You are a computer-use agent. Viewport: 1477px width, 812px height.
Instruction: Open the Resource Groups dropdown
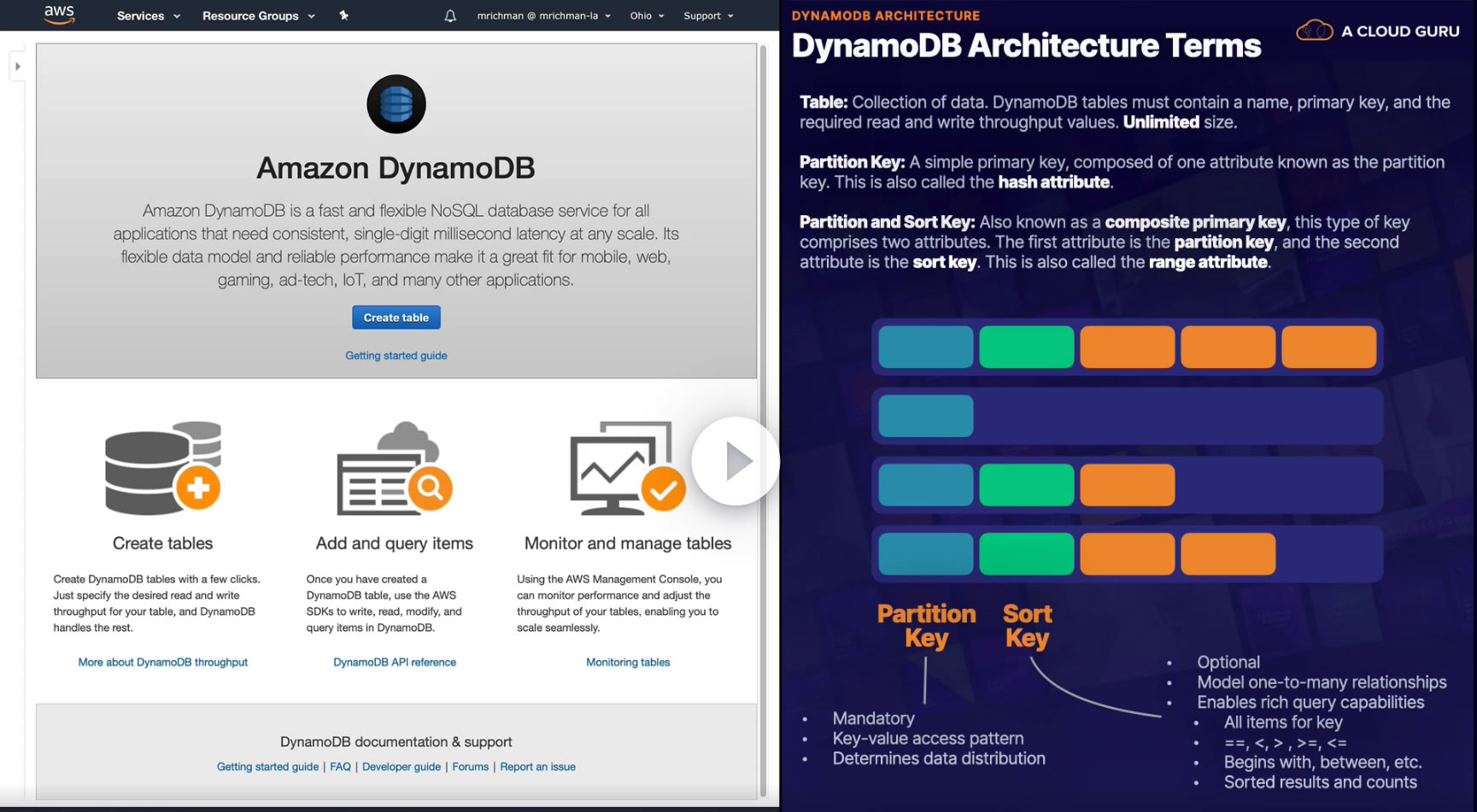pyautogui.click(x=259, y=16)
